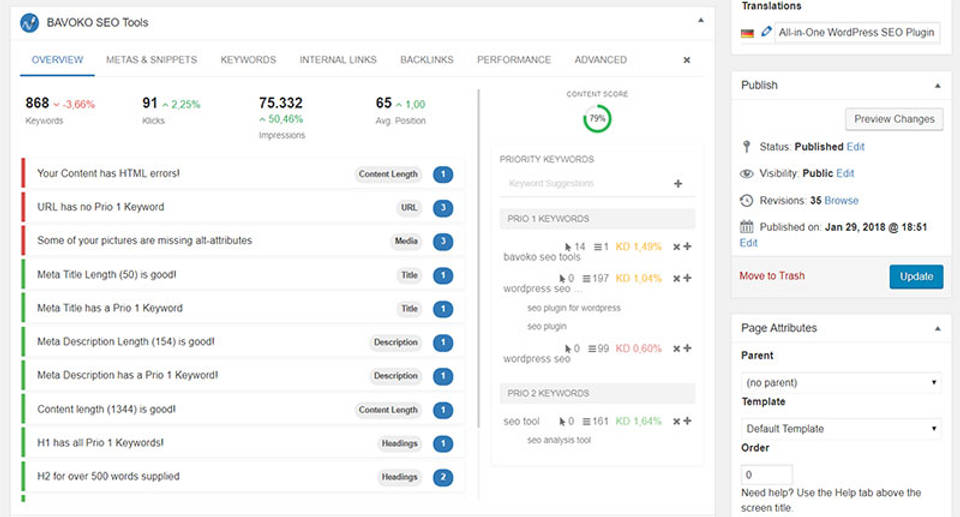The height and width of the screenshot is (517, 960).
Task: Click the pencil icon next to translation field
Action: coord(766,32)
